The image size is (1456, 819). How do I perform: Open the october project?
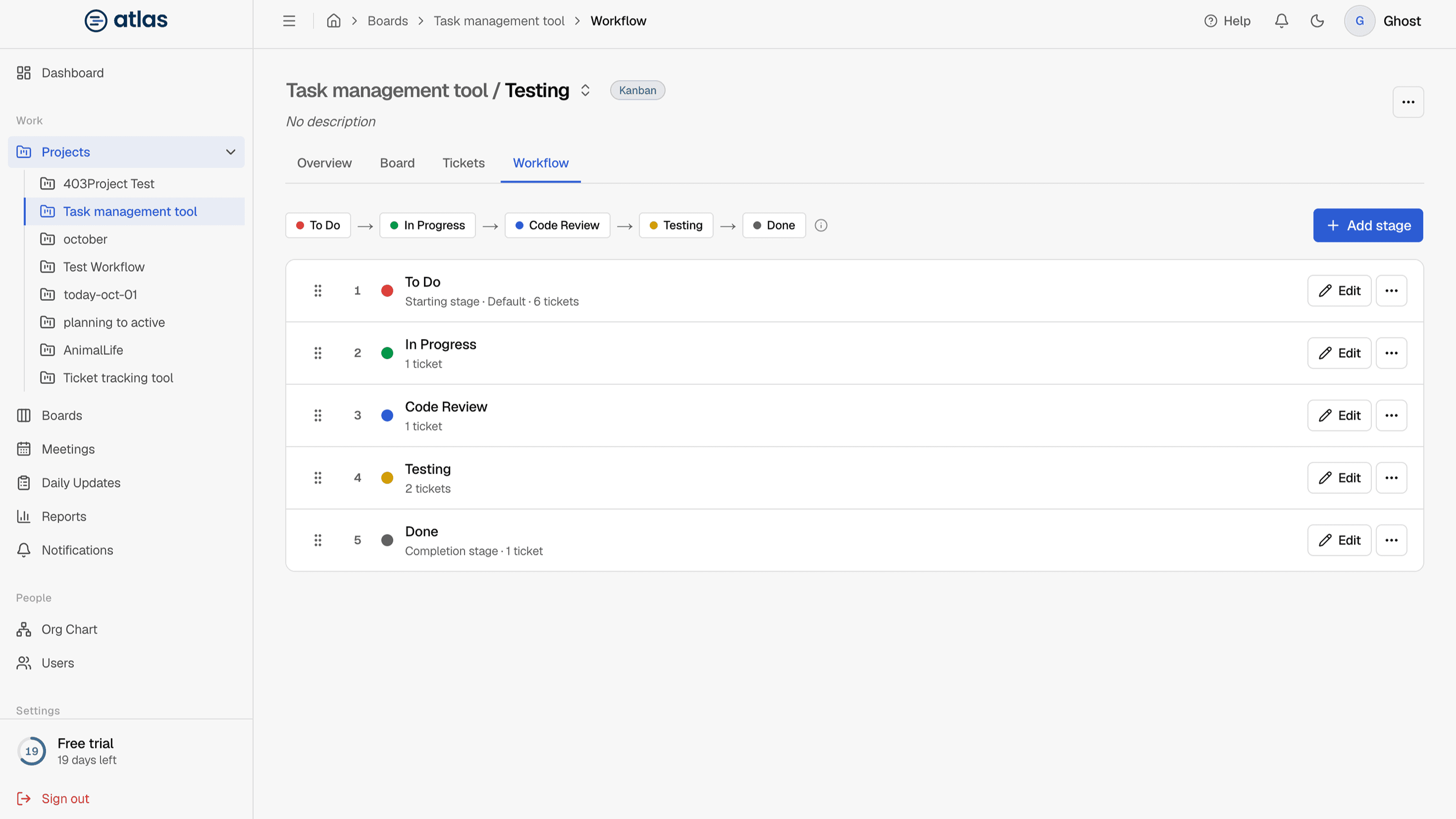click(x=136, y=239)
